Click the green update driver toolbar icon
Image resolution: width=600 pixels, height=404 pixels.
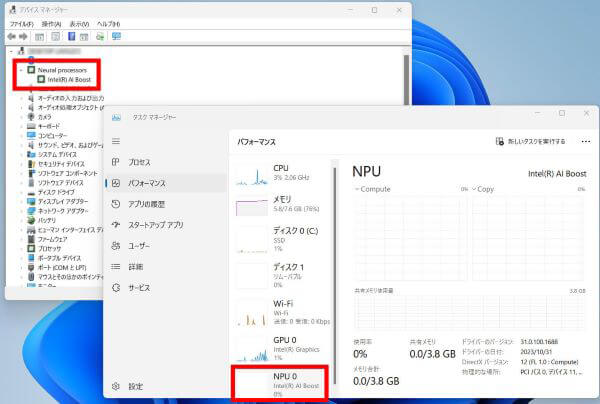coord(100,37)
